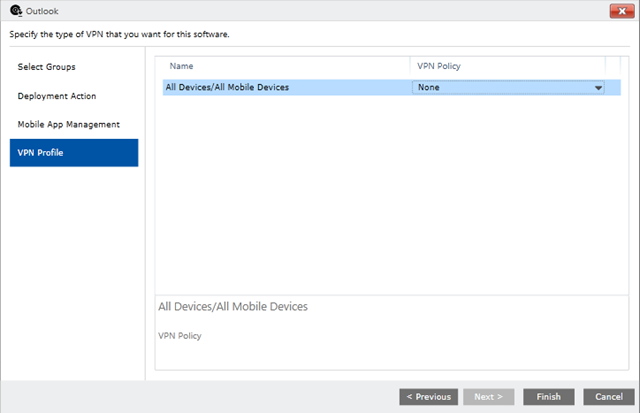Screen dimensions: 640x413
Task: Click the Outlook title text
Action: tap(42, 11)
